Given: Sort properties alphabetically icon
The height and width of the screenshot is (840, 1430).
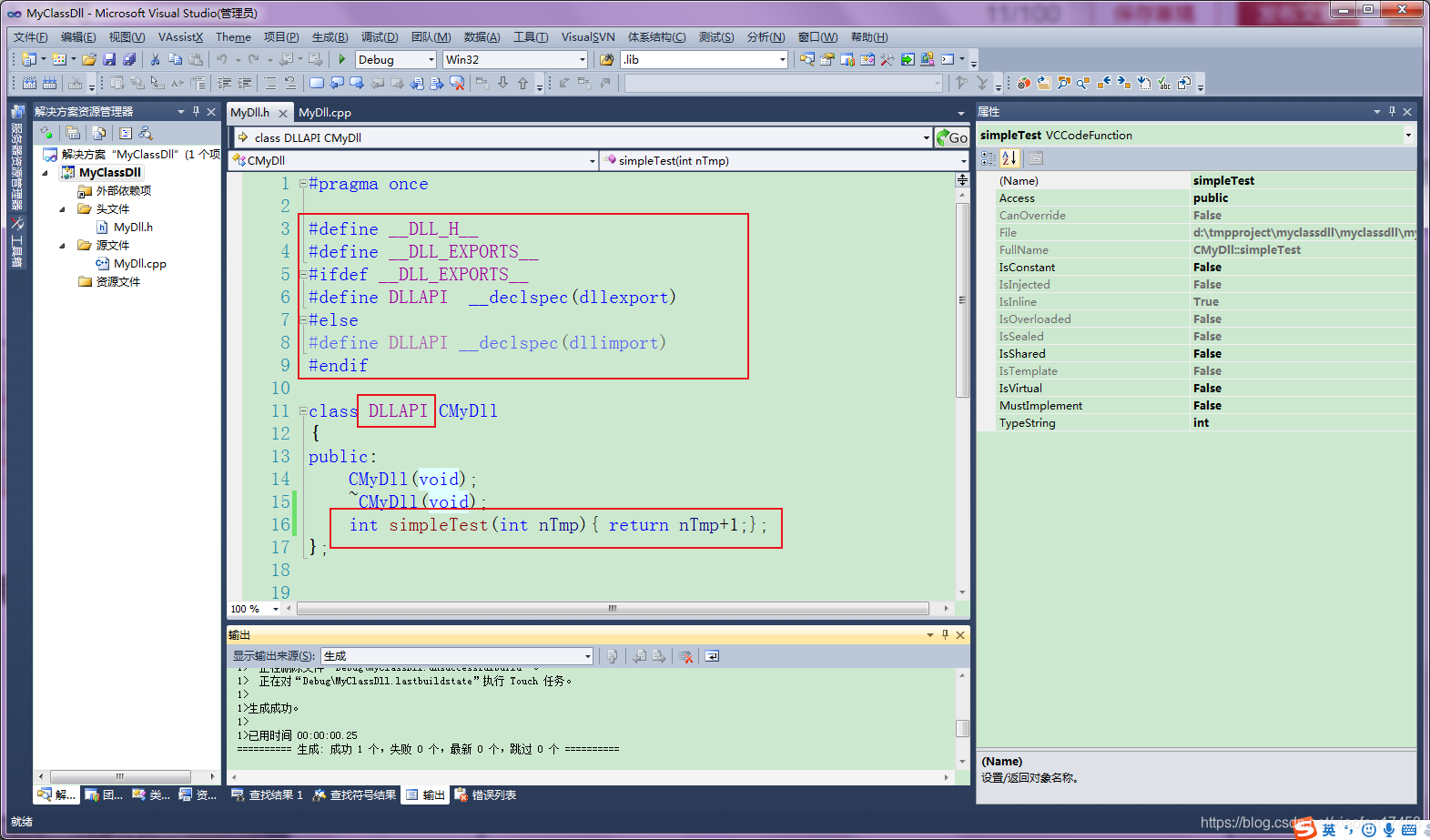Looking at the screenshot, I should pyautogui.click(x=1009, y=158).
